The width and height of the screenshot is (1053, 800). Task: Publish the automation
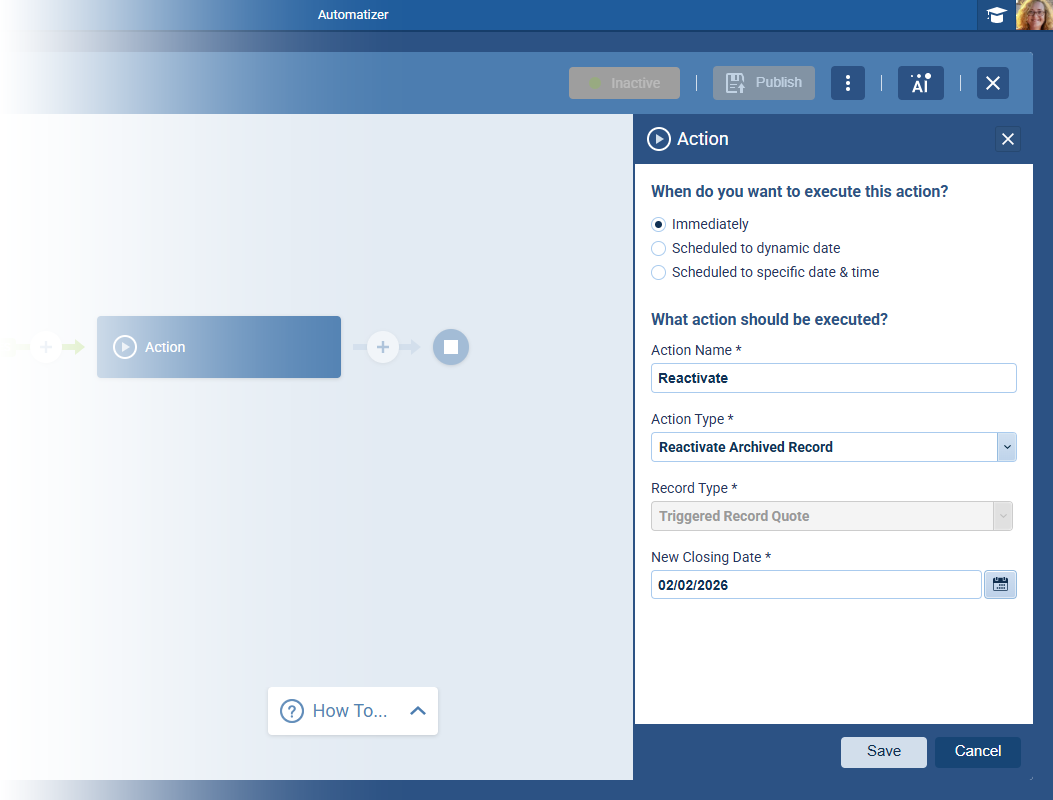point(763,83)
